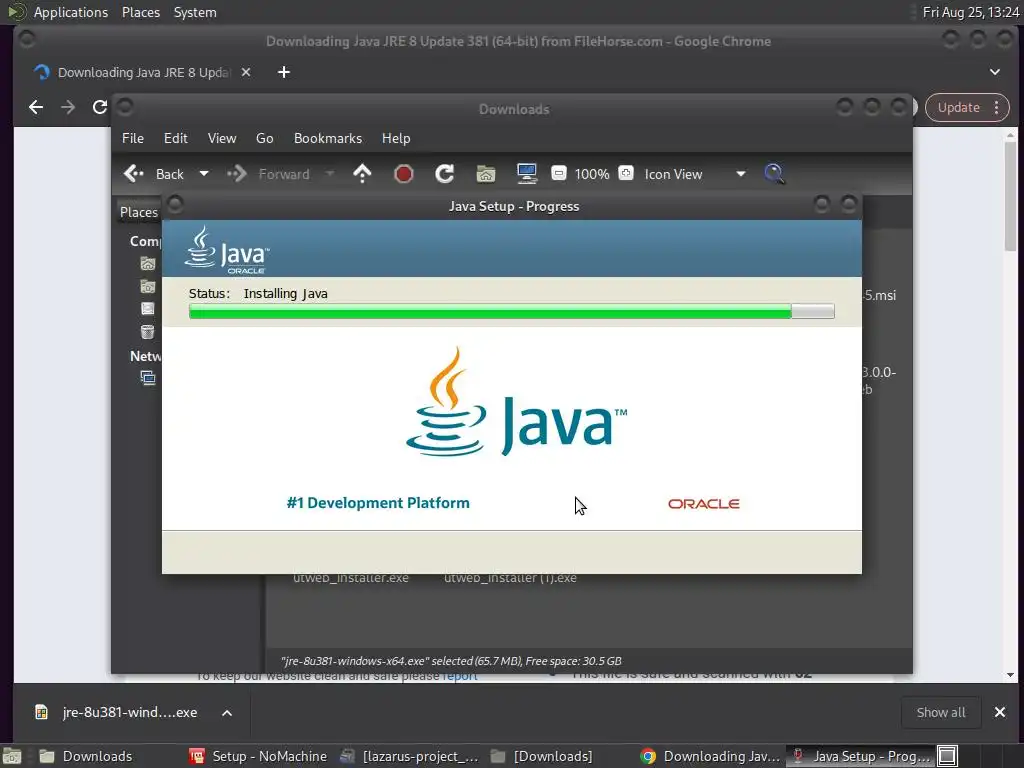Switch to Downloading Java Chrome taskbar item

tap(711, 756)
